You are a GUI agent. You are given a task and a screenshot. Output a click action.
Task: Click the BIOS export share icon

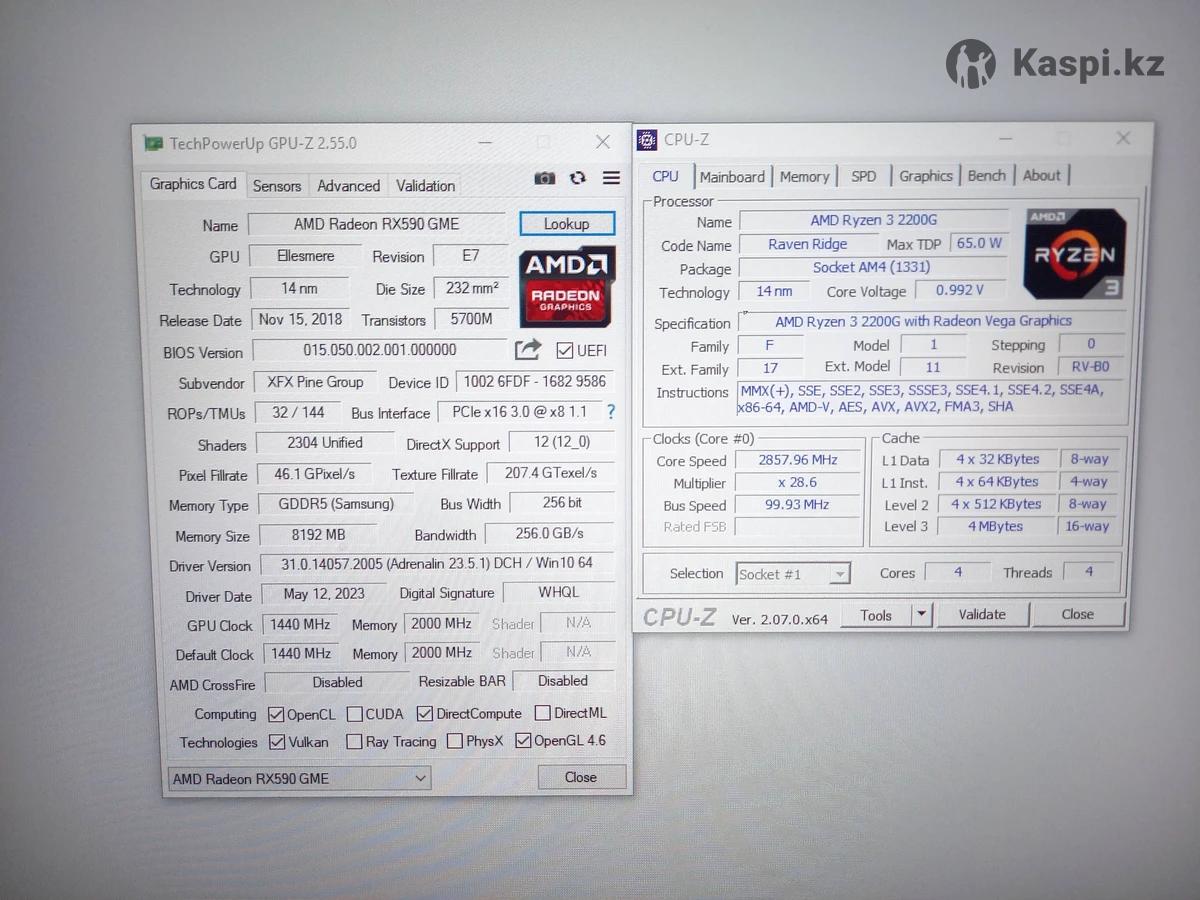click(528, 349)
